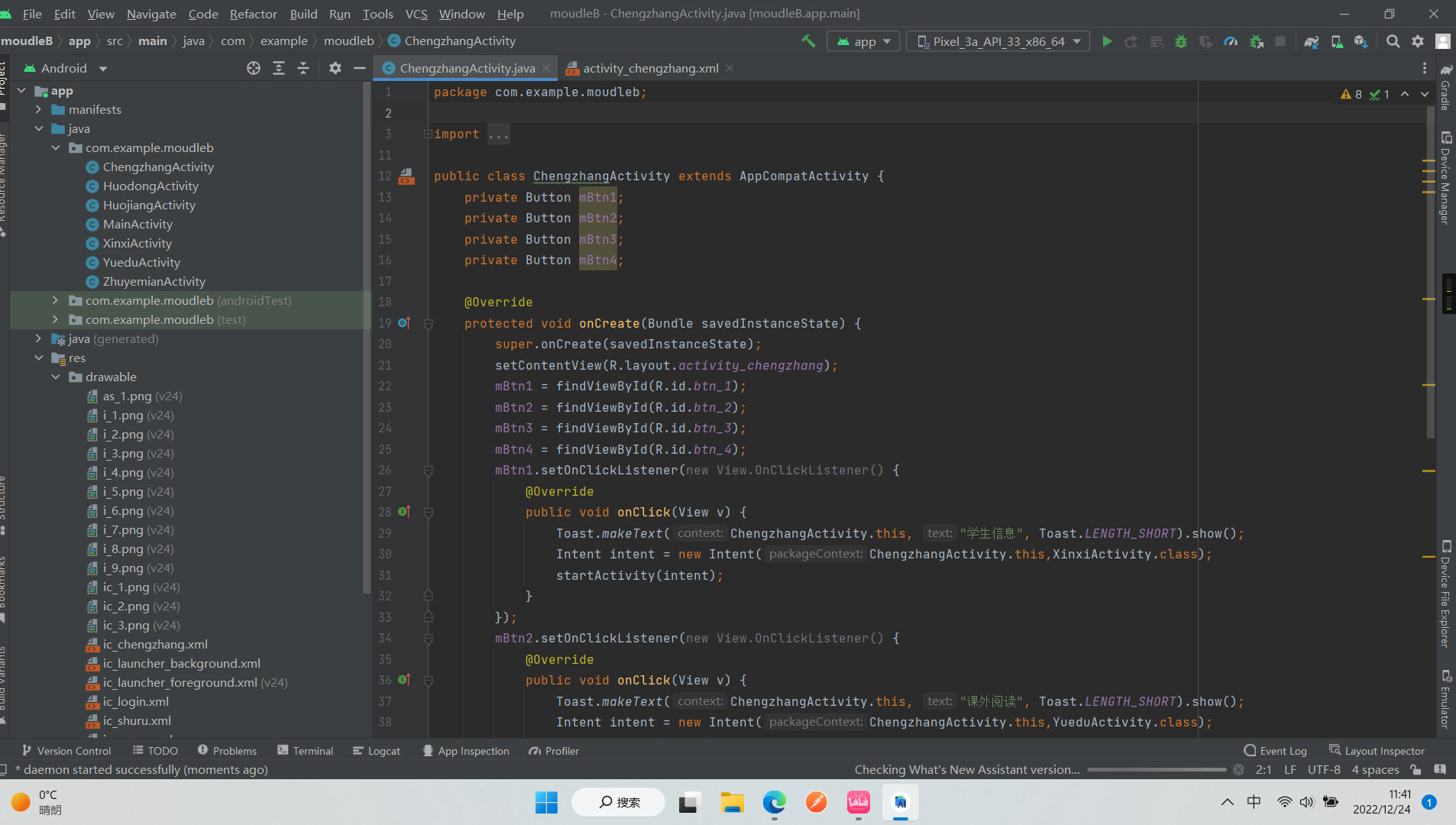
Task: Toggle read-only lock in status bar
Action: coord(1416,770)
